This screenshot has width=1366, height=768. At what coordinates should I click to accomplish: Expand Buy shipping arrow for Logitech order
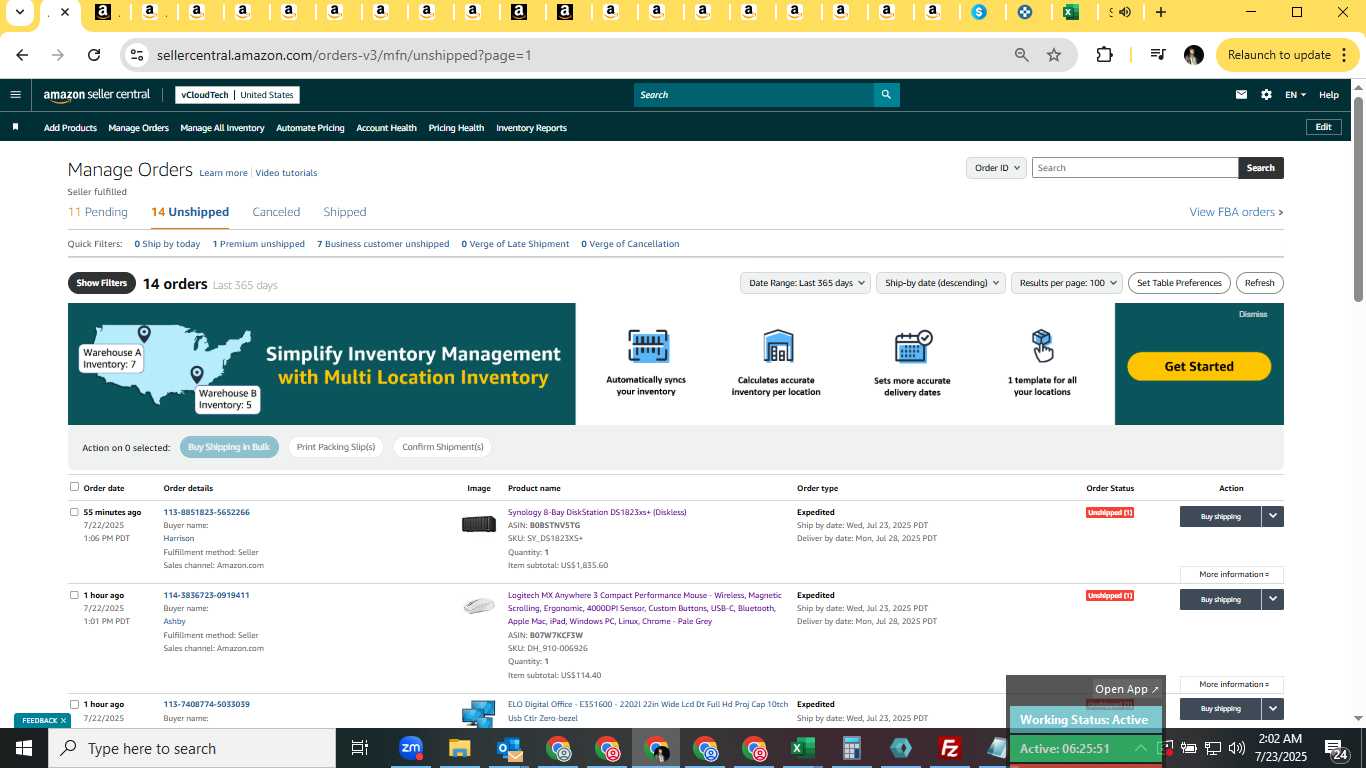pyautogui.click(x=1272, y=599)
